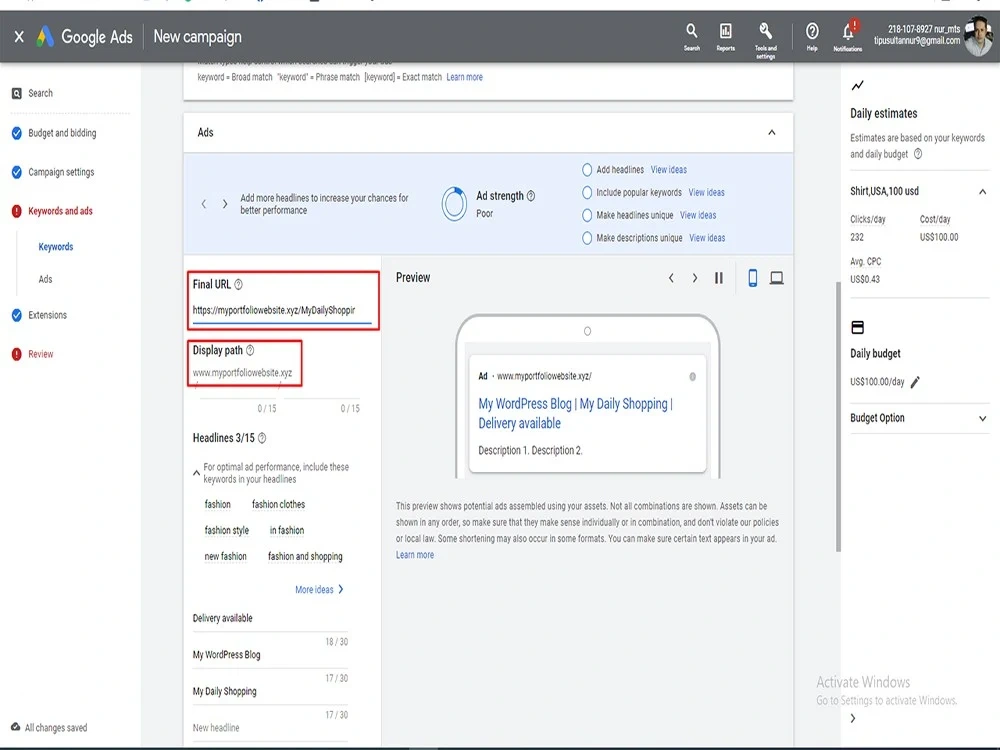Select Include popular keywords radio option
The image size is (1000, 750).
coord(587,193)
